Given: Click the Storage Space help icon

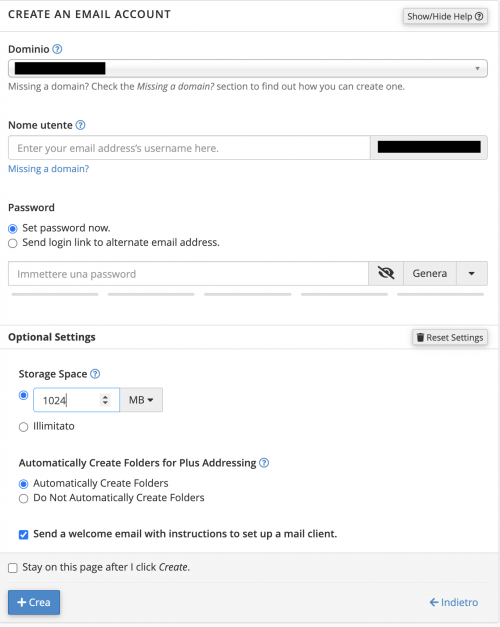Looking at the screenshot, I should [x=95, y=374].
